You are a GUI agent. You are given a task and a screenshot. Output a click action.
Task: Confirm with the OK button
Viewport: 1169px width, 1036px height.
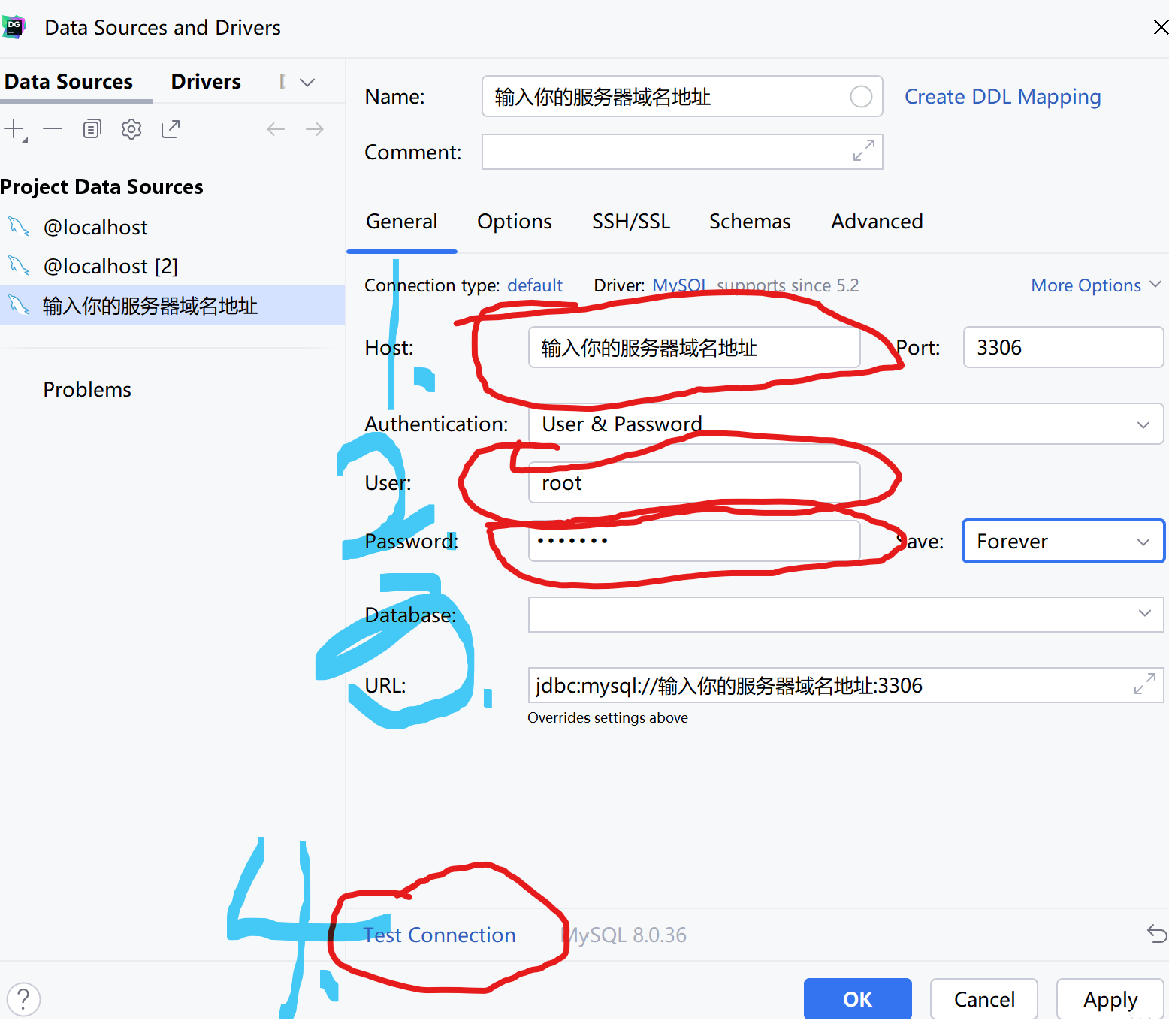point(857,999)
